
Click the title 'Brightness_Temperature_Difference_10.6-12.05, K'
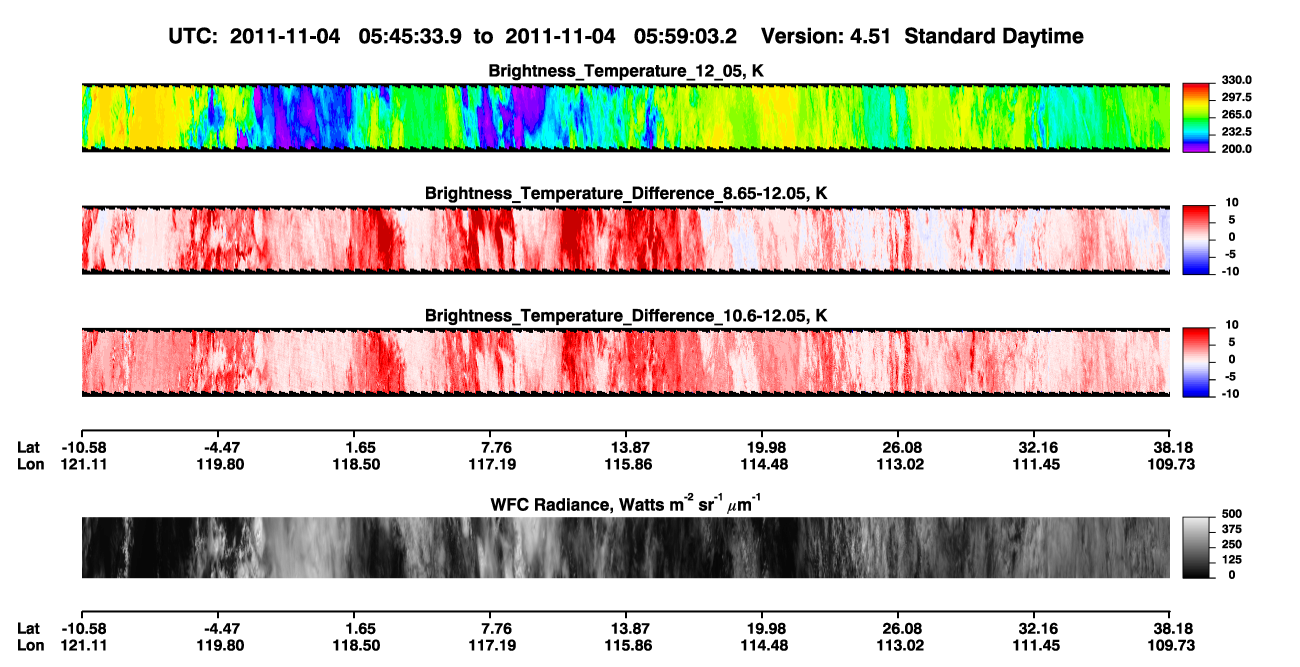[626, 316]
